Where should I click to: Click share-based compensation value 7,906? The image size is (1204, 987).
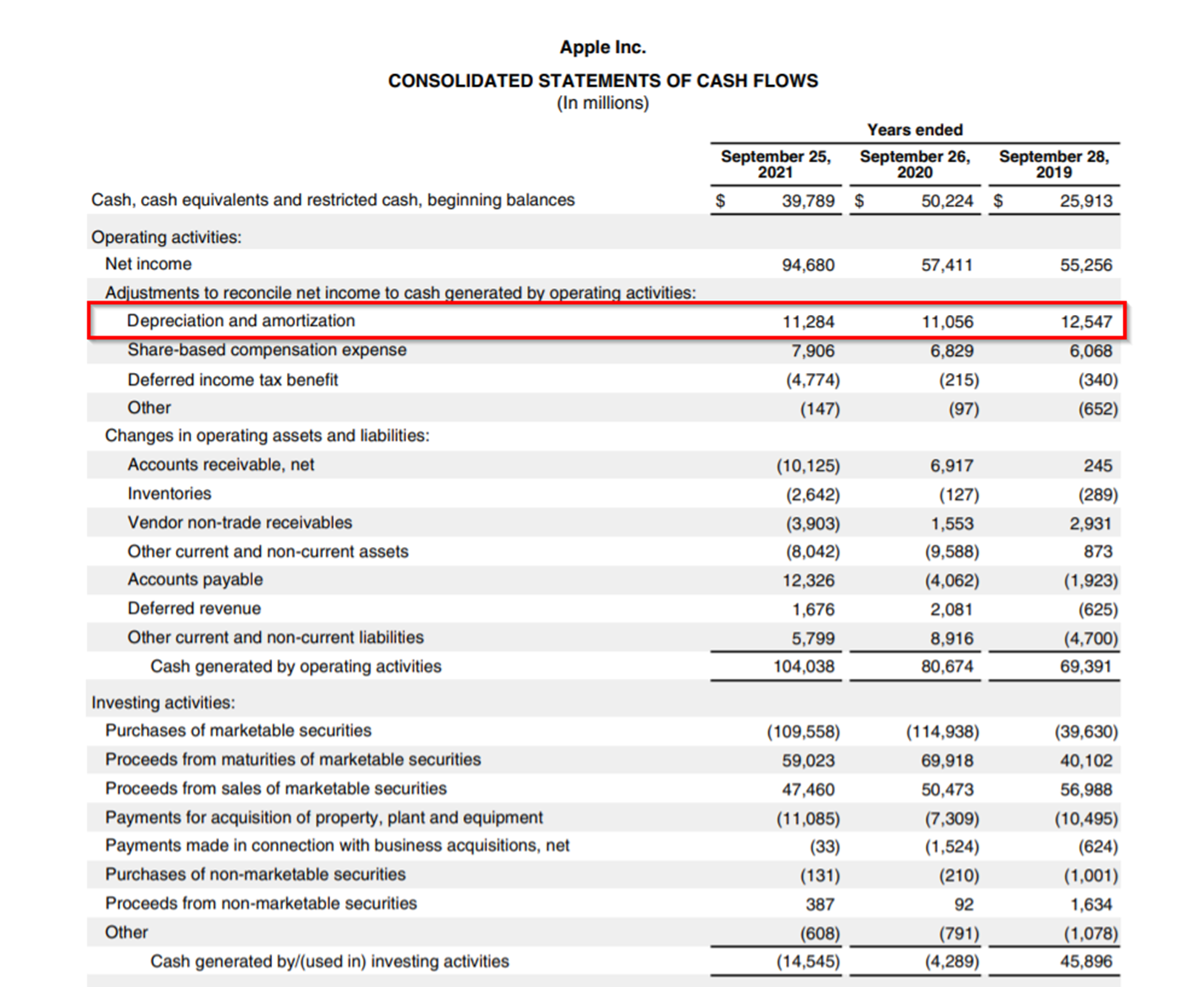point(812,351)
